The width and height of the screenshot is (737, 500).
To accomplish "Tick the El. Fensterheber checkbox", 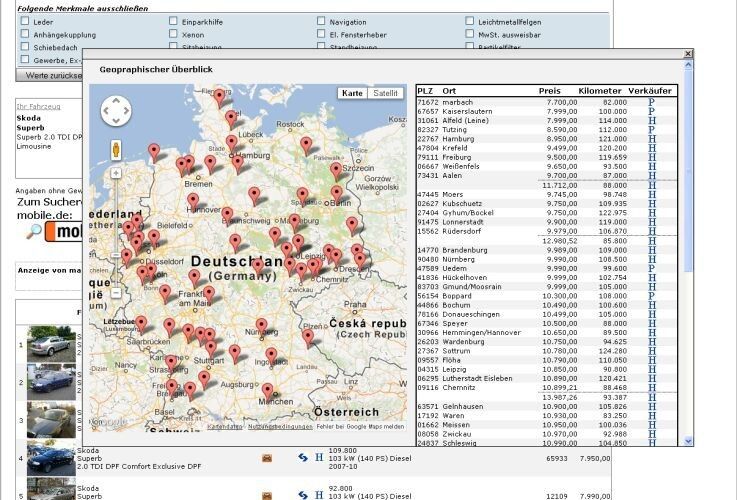I will click(321, 34).
